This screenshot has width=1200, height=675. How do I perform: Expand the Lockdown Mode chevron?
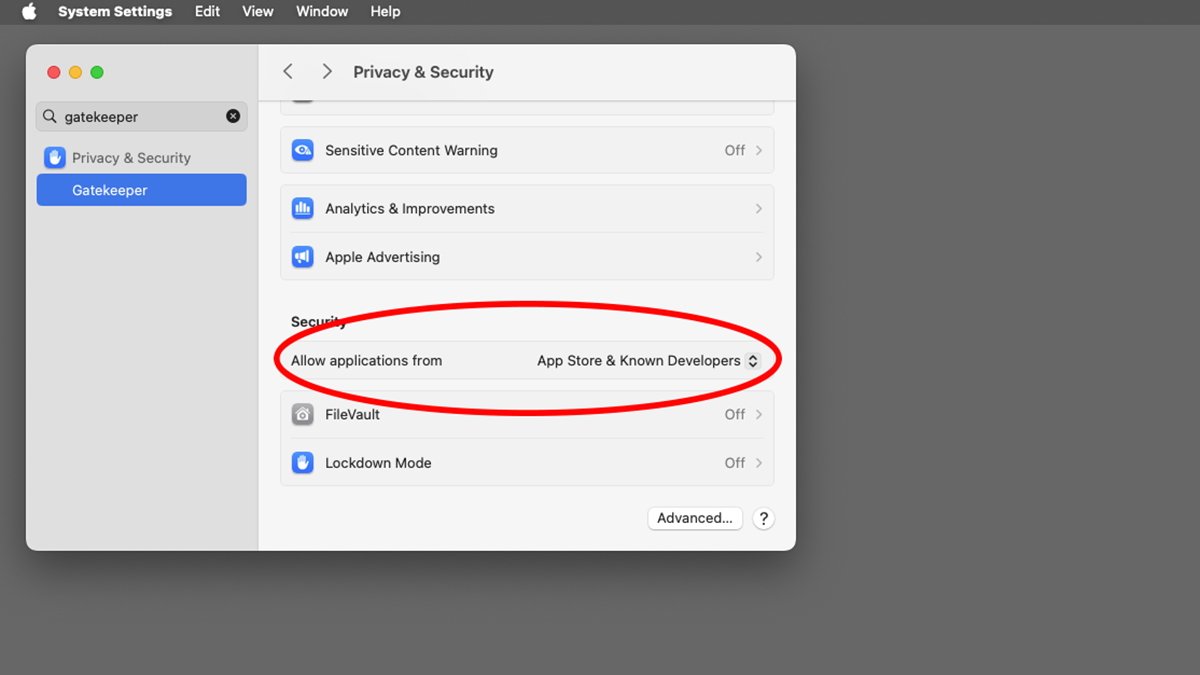click(759, 463)
